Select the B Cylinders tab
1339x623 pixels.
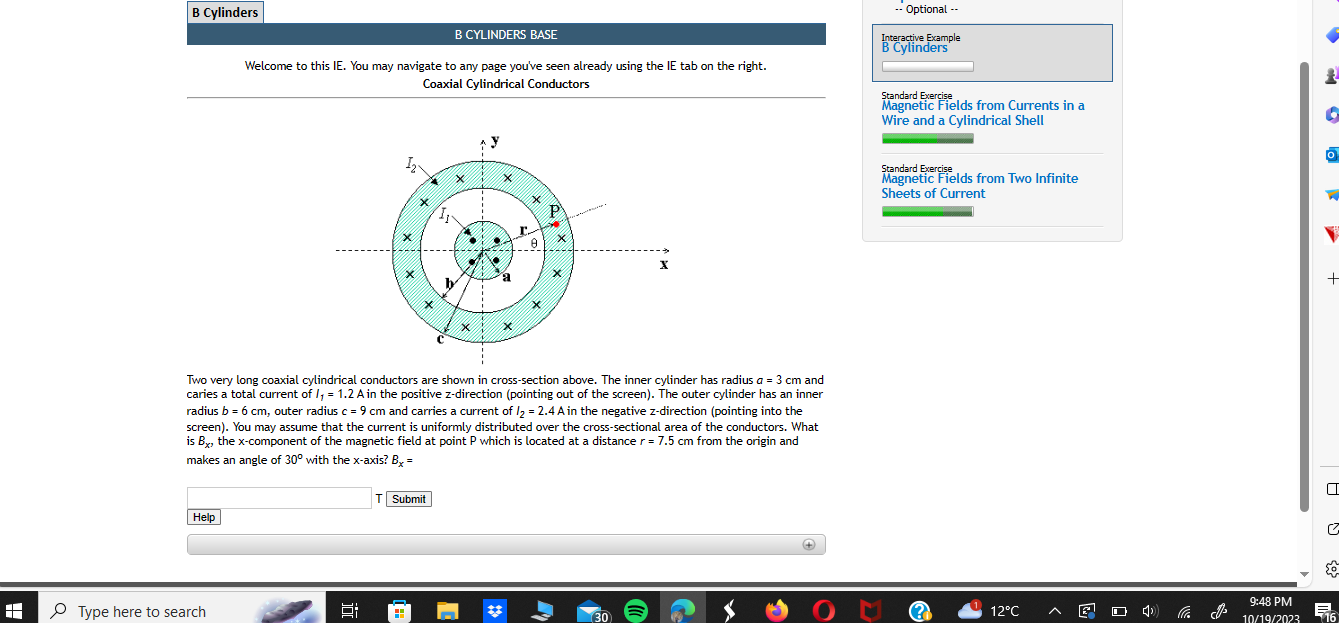[224, 12]
